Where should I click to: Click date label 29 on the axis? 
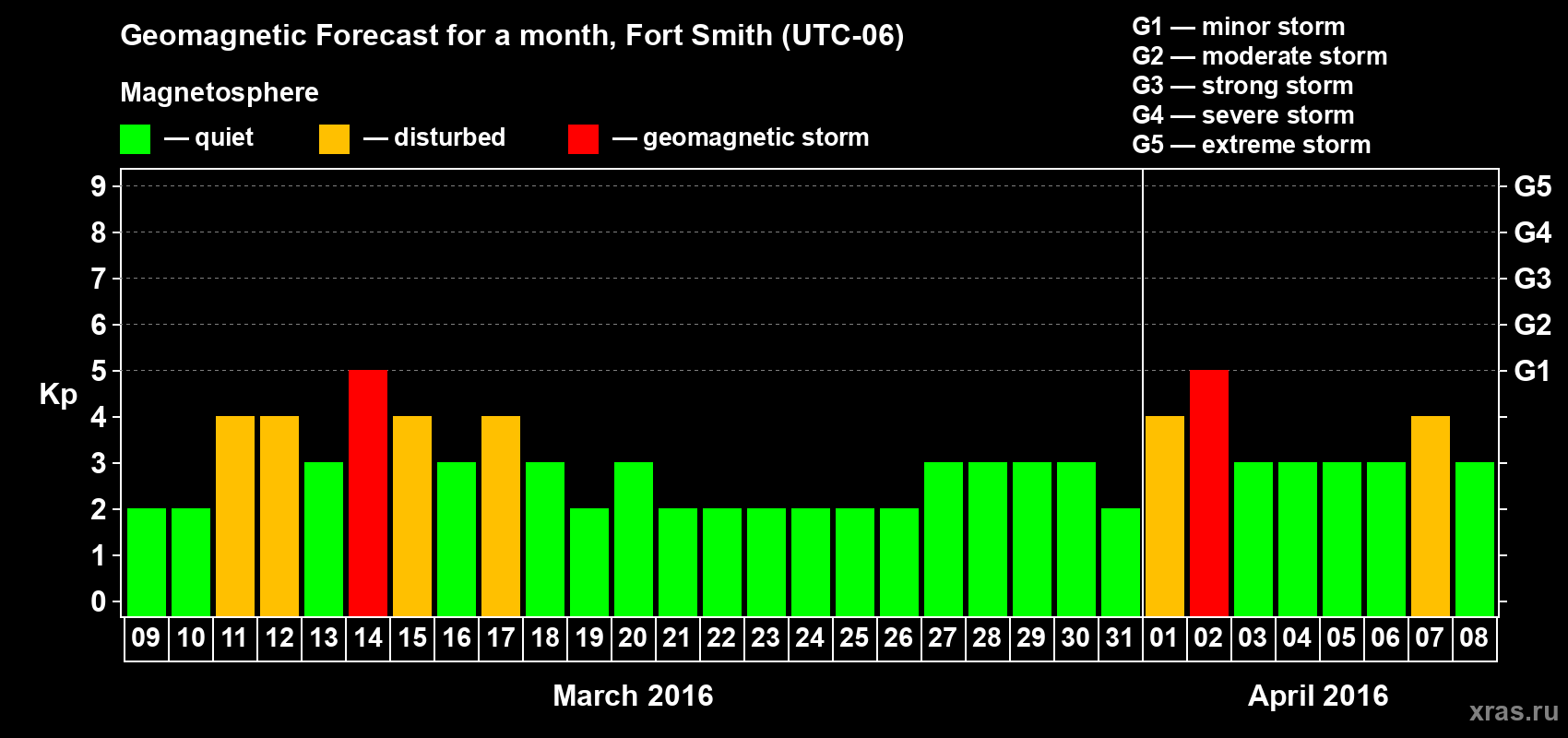coord(1032,638)
